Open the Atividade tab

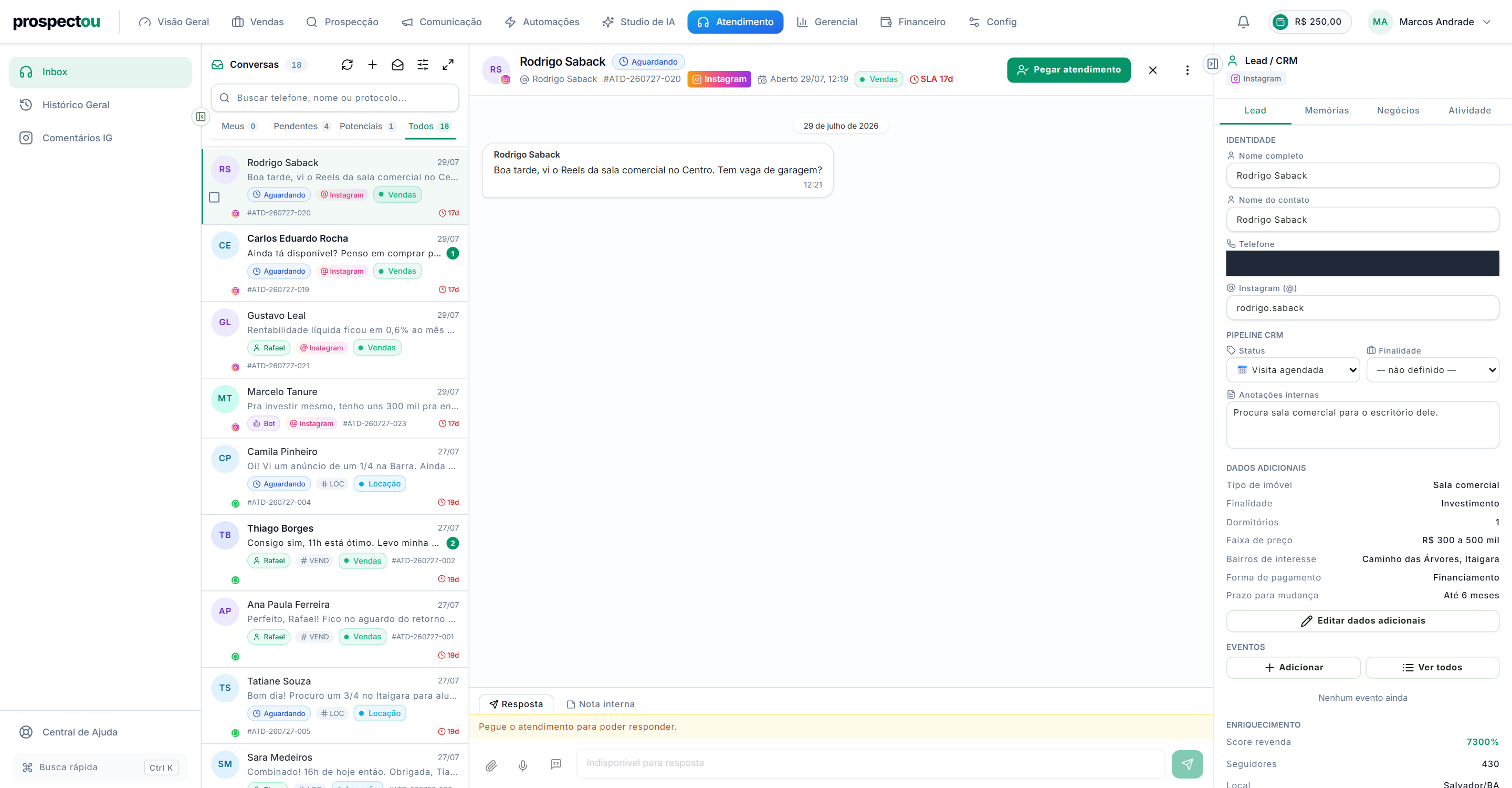1469,110
